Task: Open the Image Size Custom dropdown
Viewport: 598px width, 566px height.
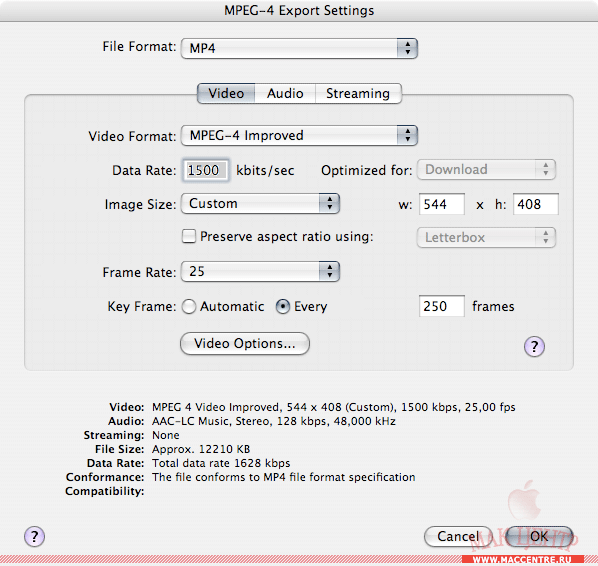Action: click(x=260, y=203)
